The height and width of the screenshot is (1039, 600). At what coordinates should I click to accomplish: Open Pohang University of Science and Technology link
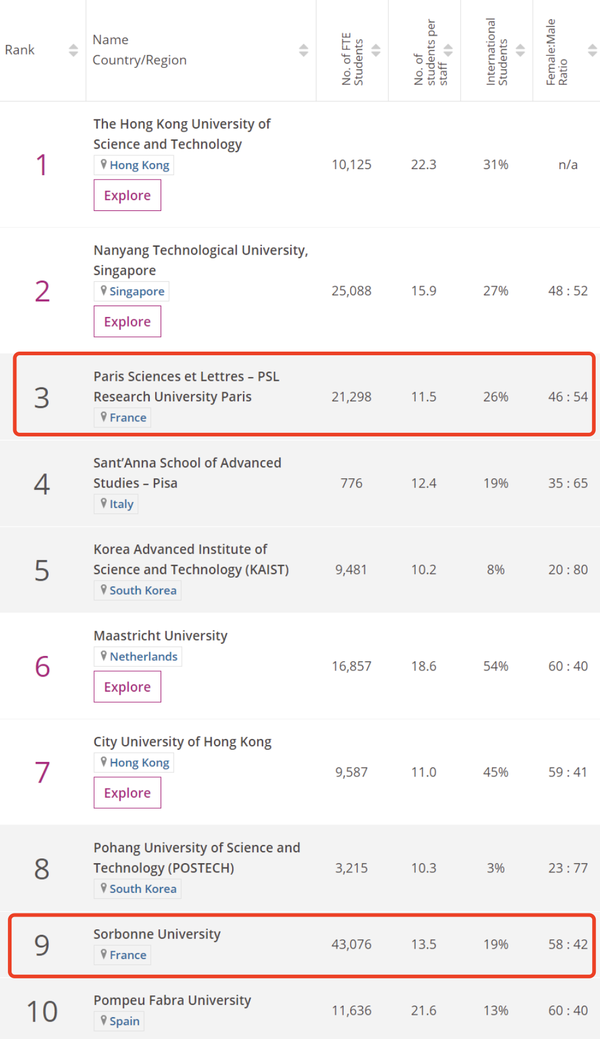pyautogui.click(x=197, y=857)
